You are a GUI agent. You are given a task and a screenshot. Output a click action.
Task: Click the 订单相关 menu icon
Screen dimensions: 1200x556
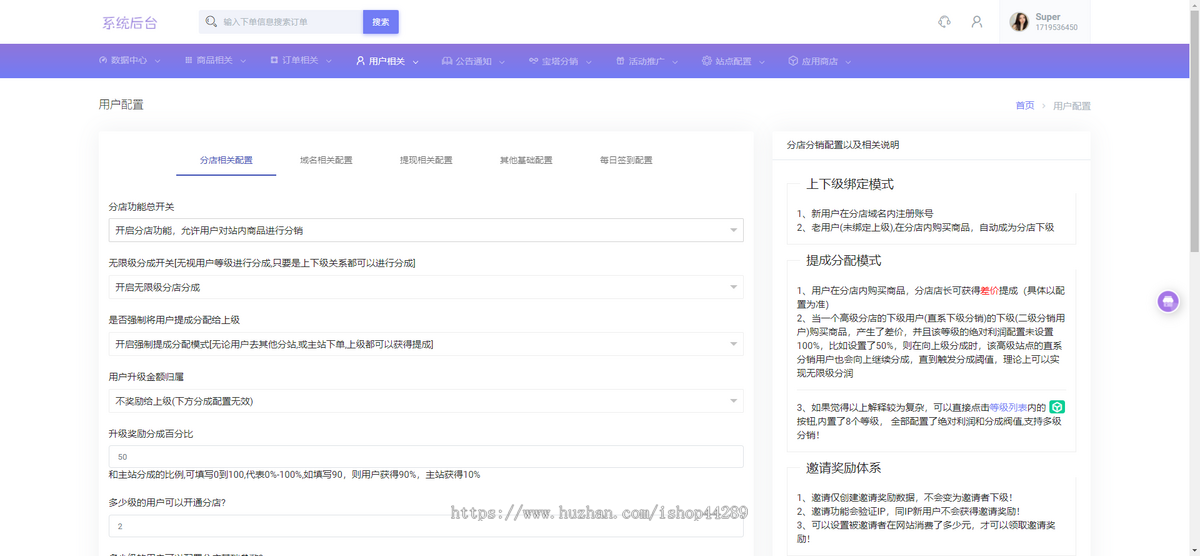point(274,60)
